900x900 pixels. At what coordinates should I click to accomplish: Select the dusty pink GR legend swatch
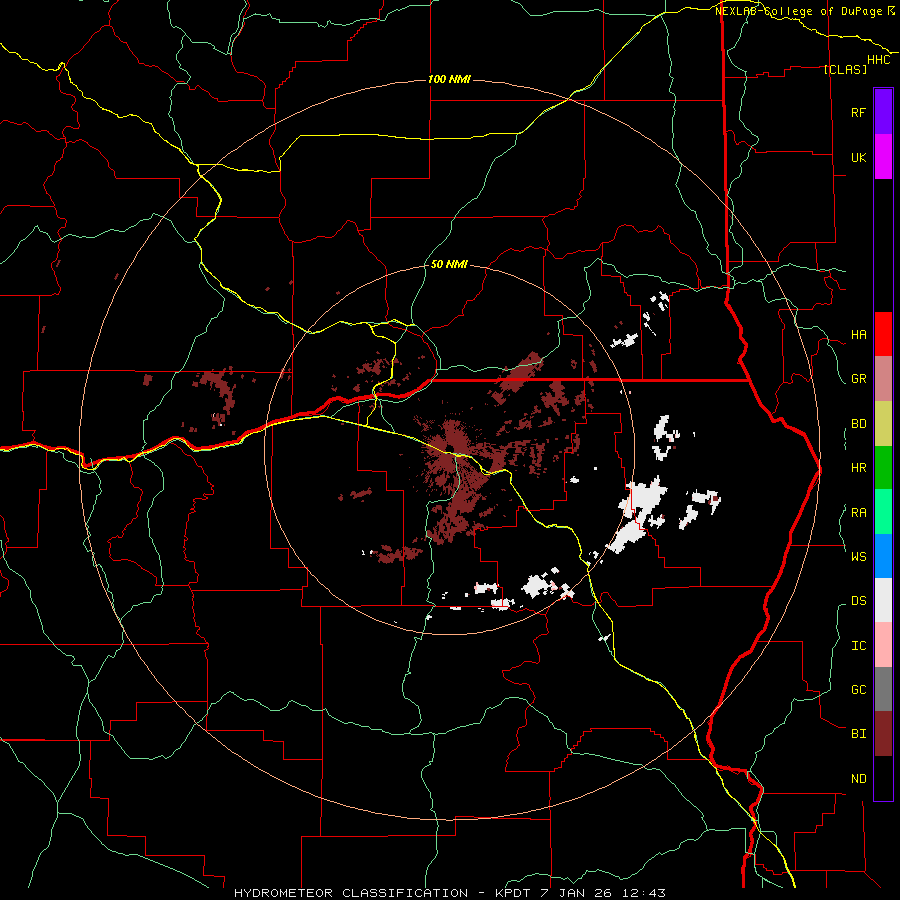(883, 379)
